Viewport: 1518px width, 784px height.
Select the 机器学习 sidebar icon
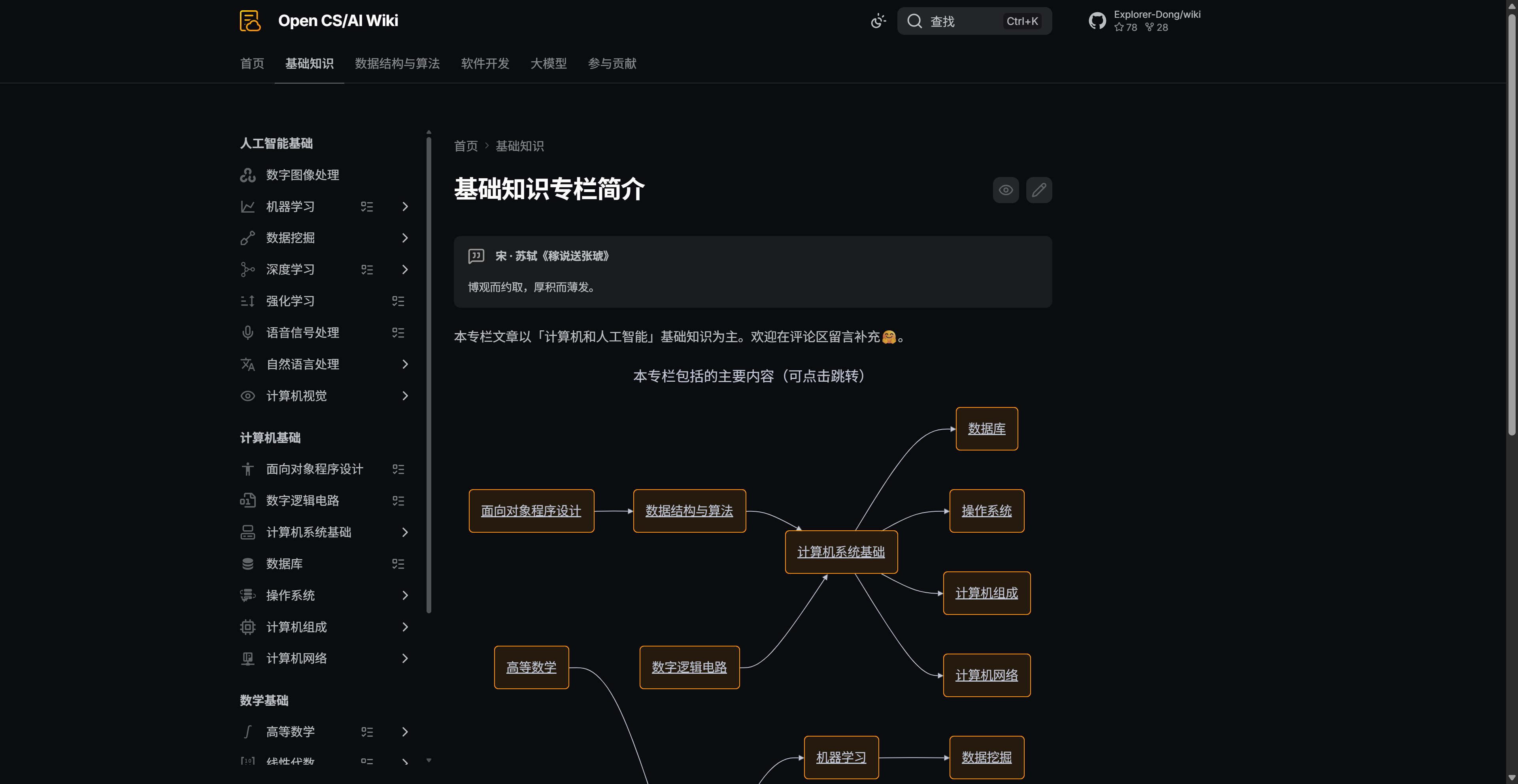247,207
